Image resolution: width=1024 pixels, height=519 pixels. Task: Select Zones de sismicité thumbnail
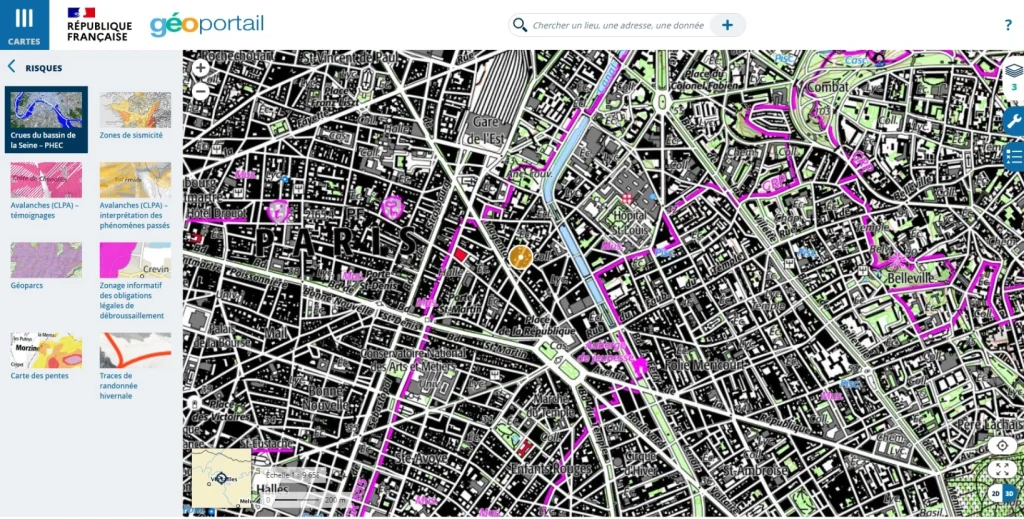tap(135, 110)
